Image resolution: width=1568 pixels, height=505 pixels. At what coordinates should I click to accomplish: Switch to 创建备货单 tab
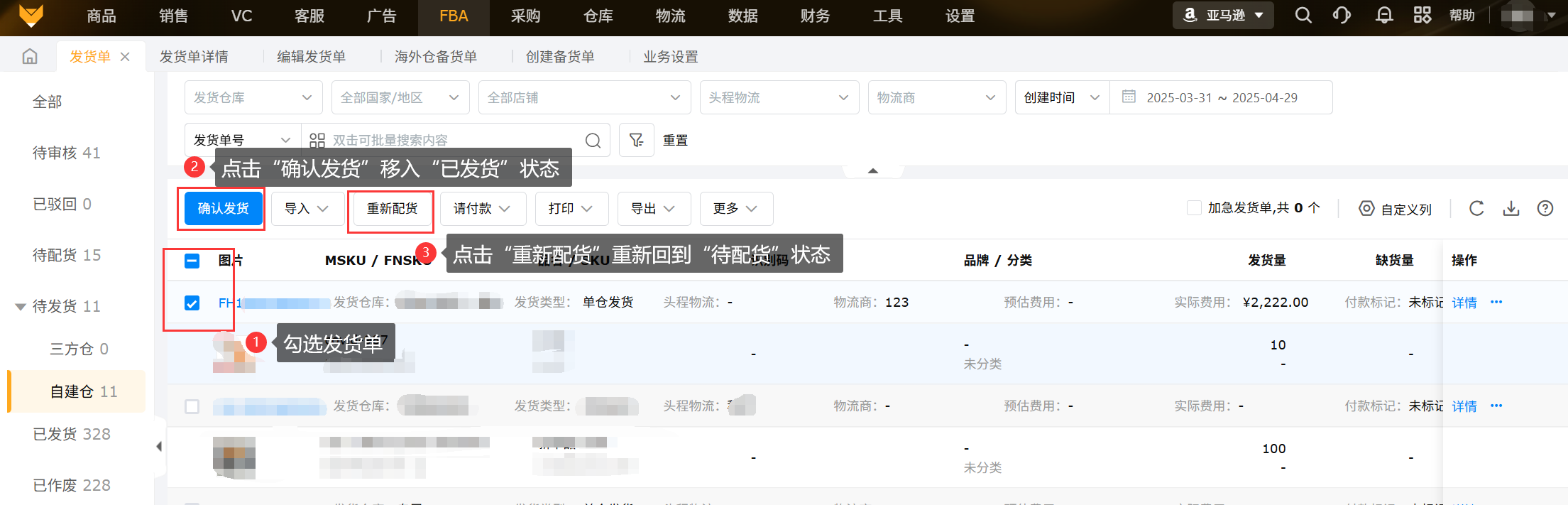pos(560,57)
